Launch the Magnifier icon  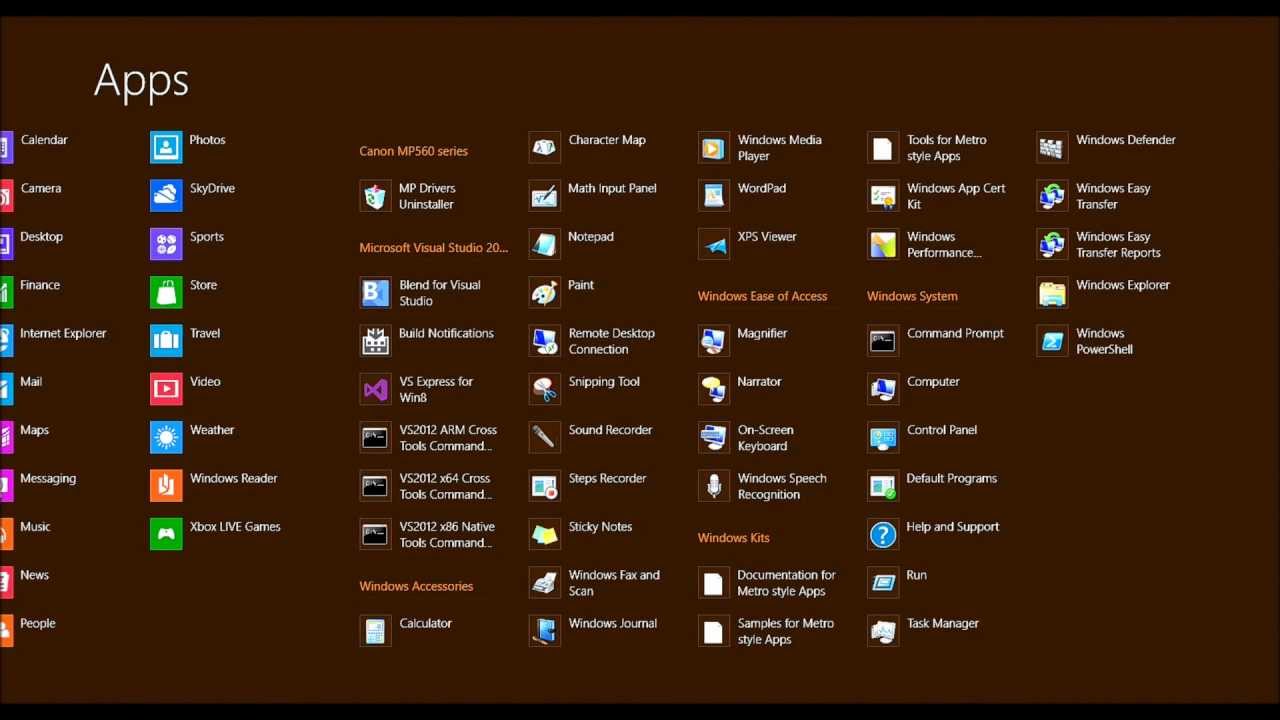click(714, 341)
